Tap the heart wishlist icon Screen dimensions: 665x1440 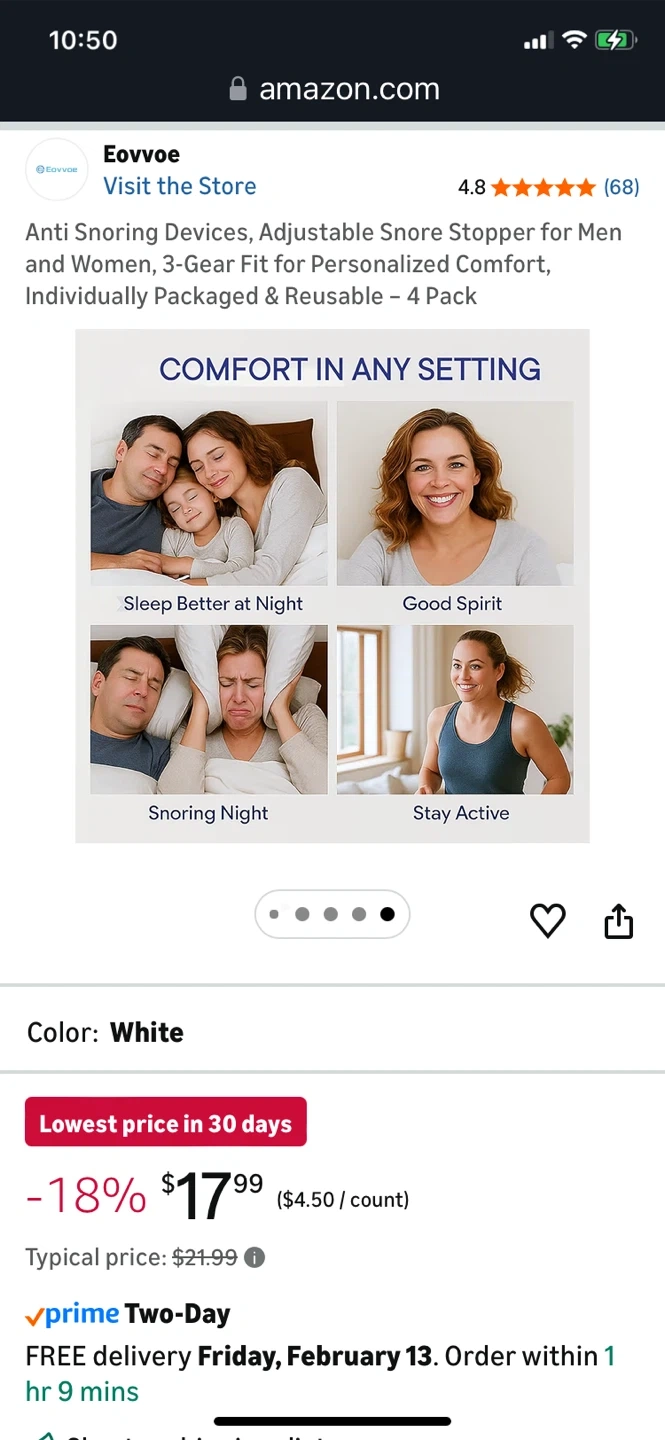pos(547,920)
